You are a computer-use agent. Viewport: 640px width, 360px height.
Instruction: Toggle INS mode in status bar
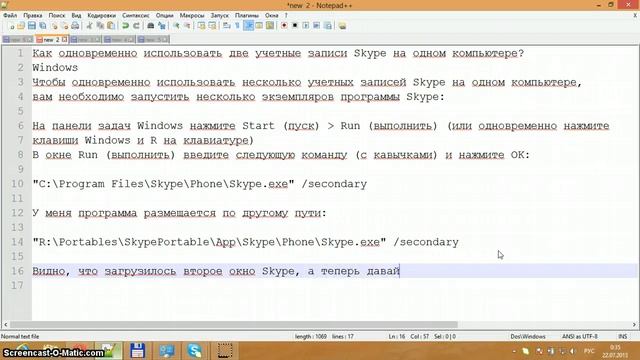pyautogui.click(x=623, y=337)
